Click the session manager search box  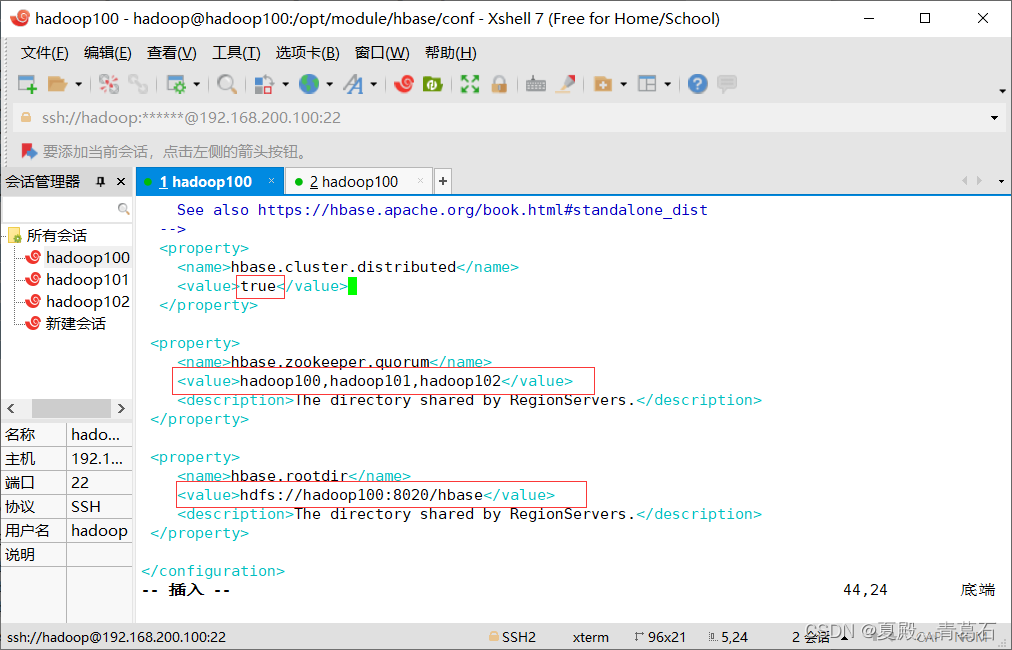pyautogui.click(x=59, y=208)
